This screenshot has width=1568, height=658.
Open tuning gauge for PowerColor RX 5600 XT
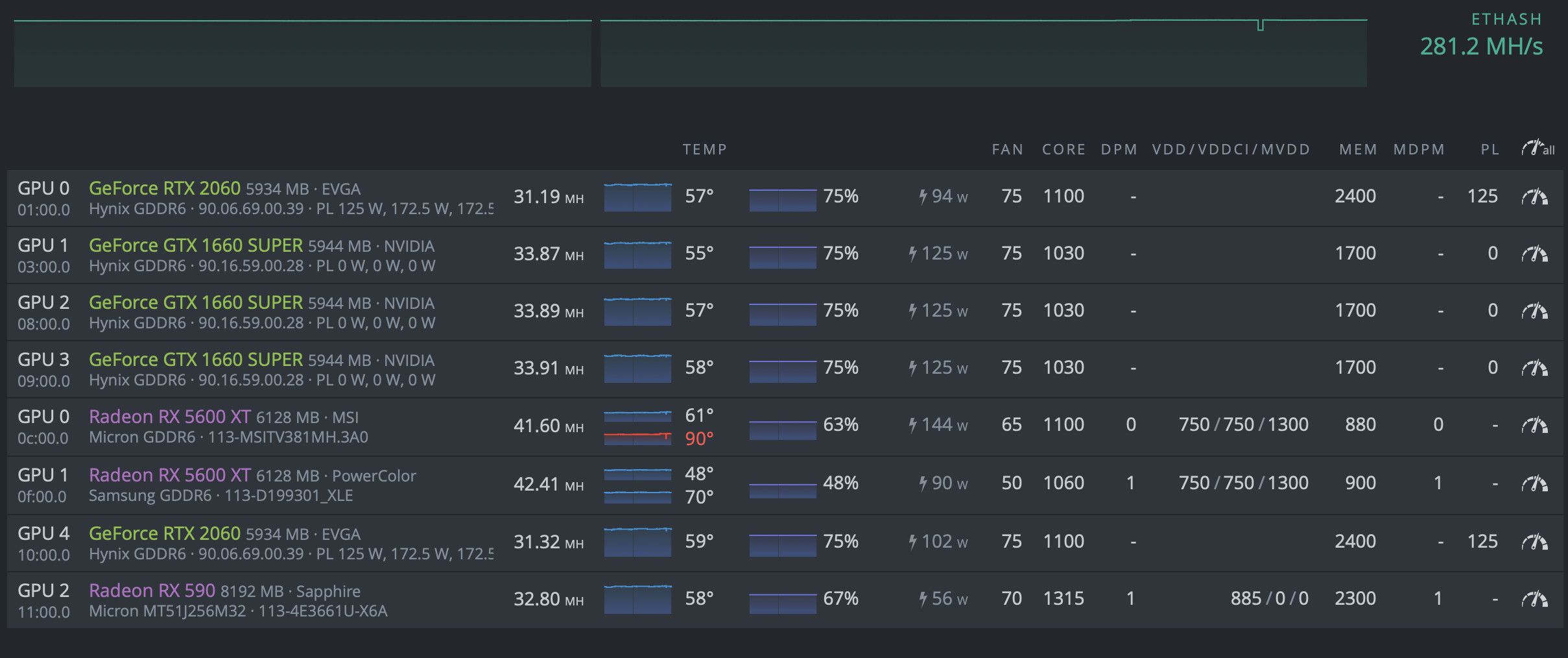click(1534, 483)
